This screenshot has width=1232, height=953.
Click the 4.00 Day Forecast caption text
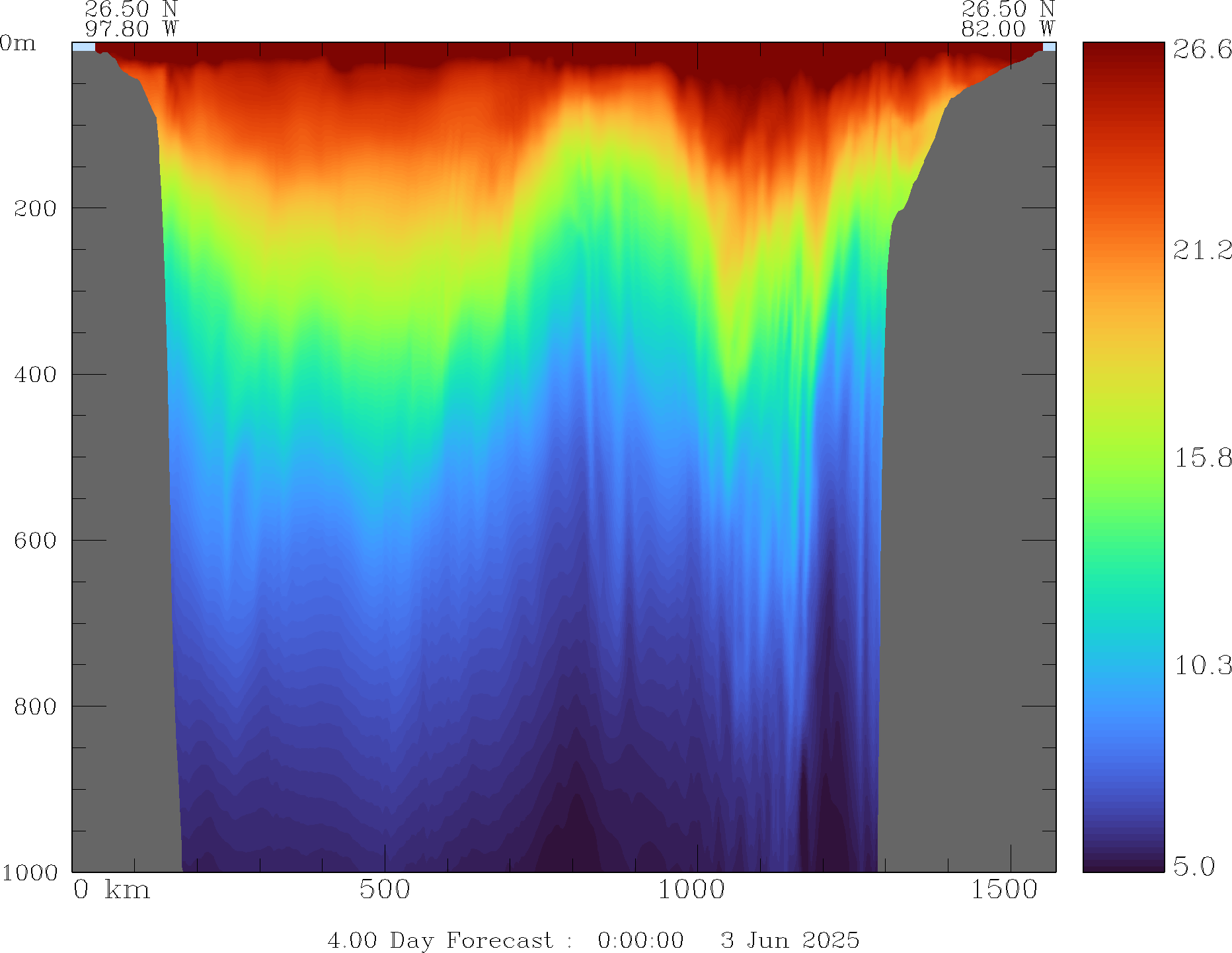(440, 940)
